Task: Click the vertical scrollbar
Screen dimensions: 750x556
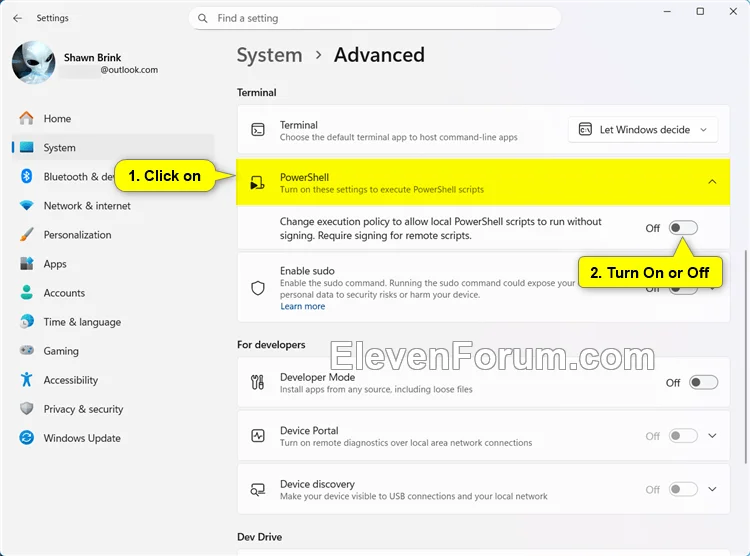Action: click(x=745, y=356)
